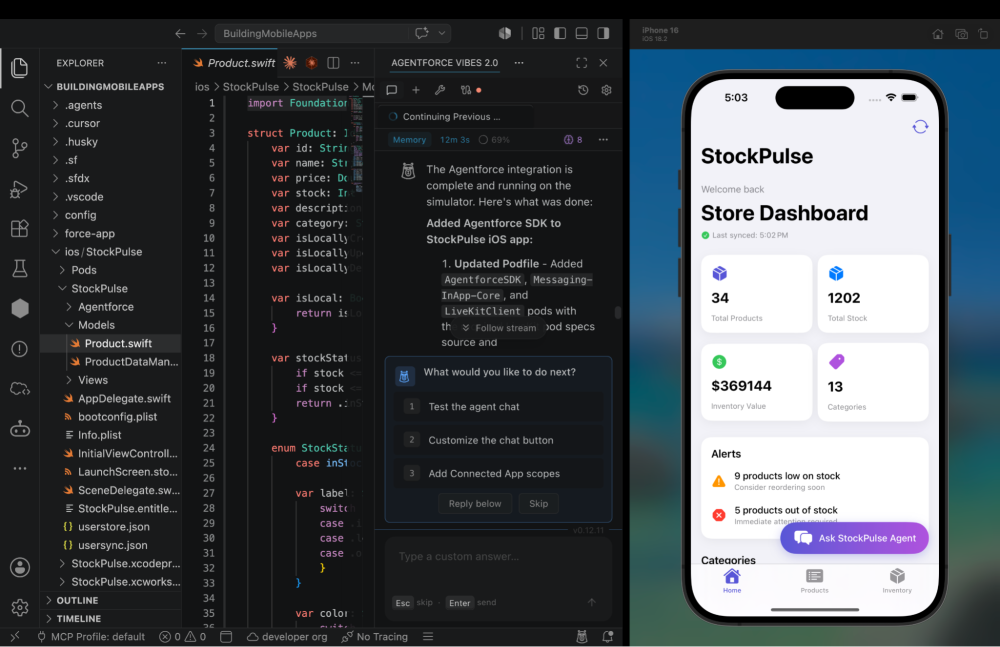Choose option Add Connected App scopes

pyautogui.click(x=498, y=473)
